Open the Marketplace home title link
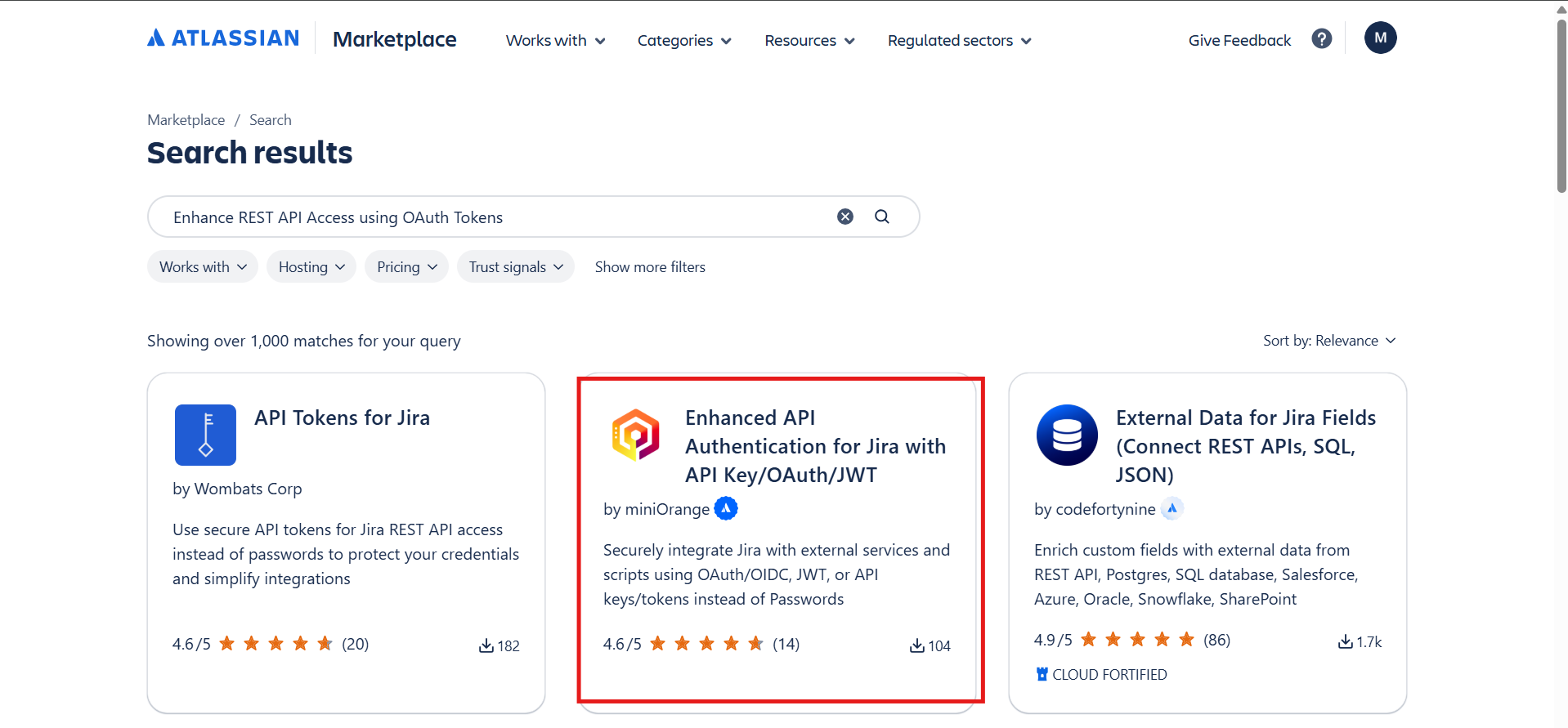The height and width of the screenshot is (728, 1568). [x=395, y=39]
